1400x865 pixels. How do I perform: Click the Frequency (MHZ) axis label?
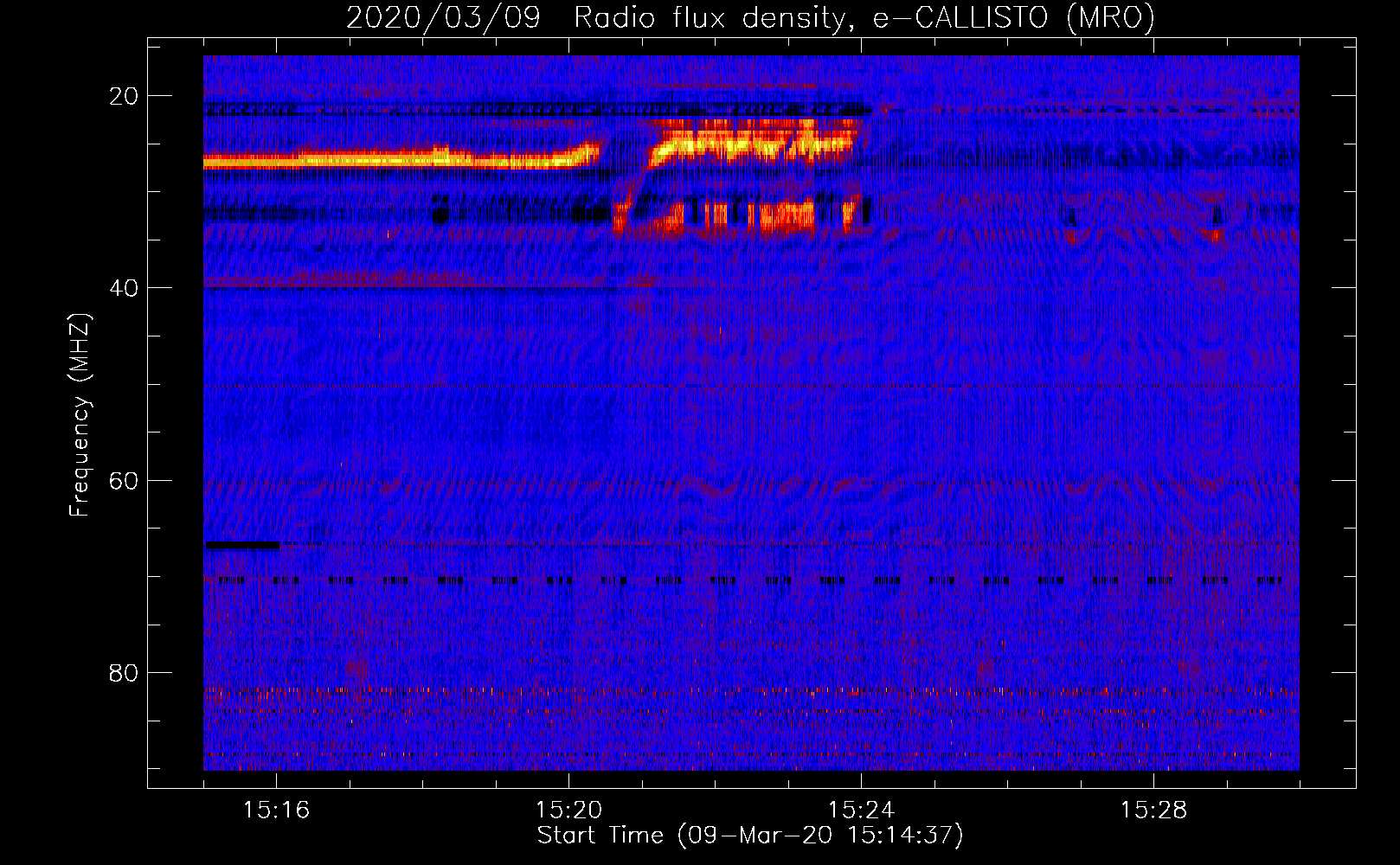click(80, 415)
